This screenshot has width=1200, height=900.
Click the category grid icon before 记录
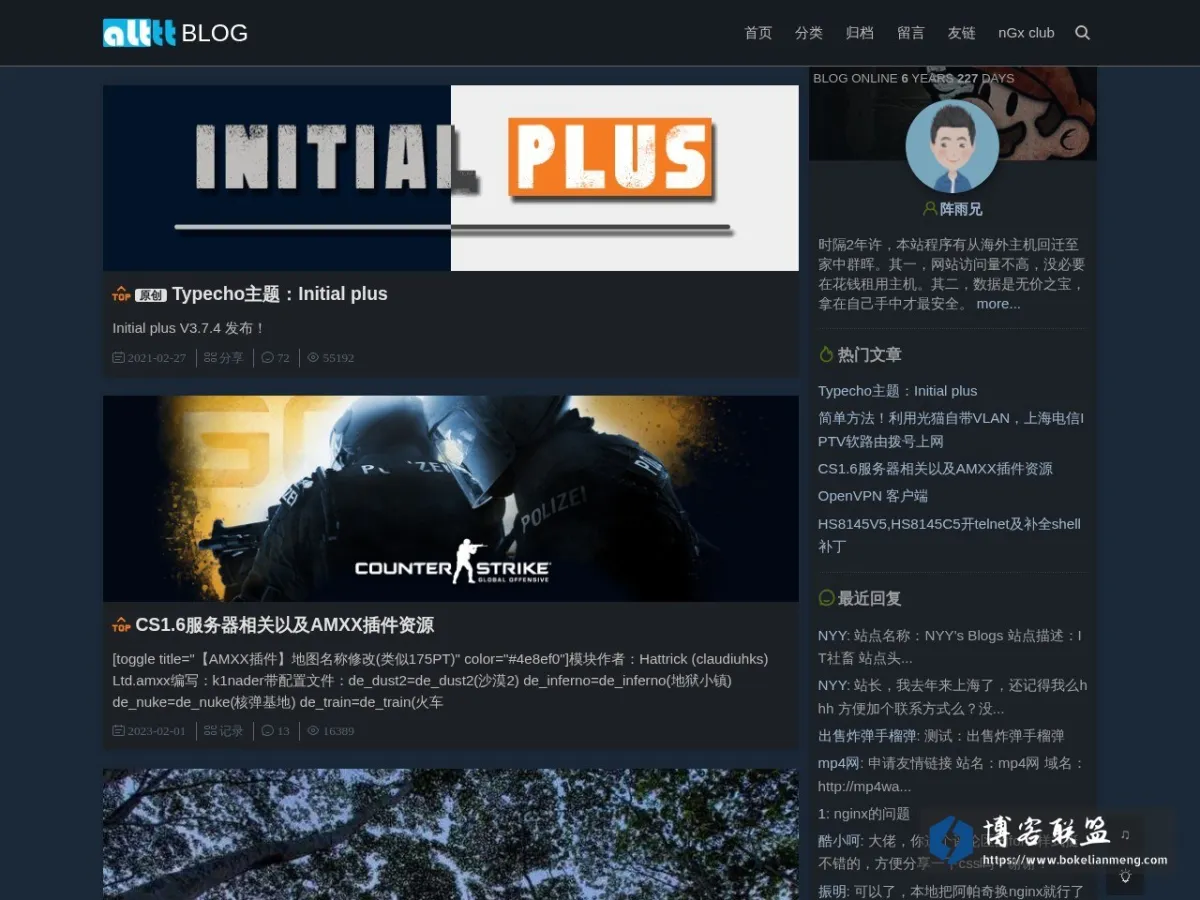[210, 730]
